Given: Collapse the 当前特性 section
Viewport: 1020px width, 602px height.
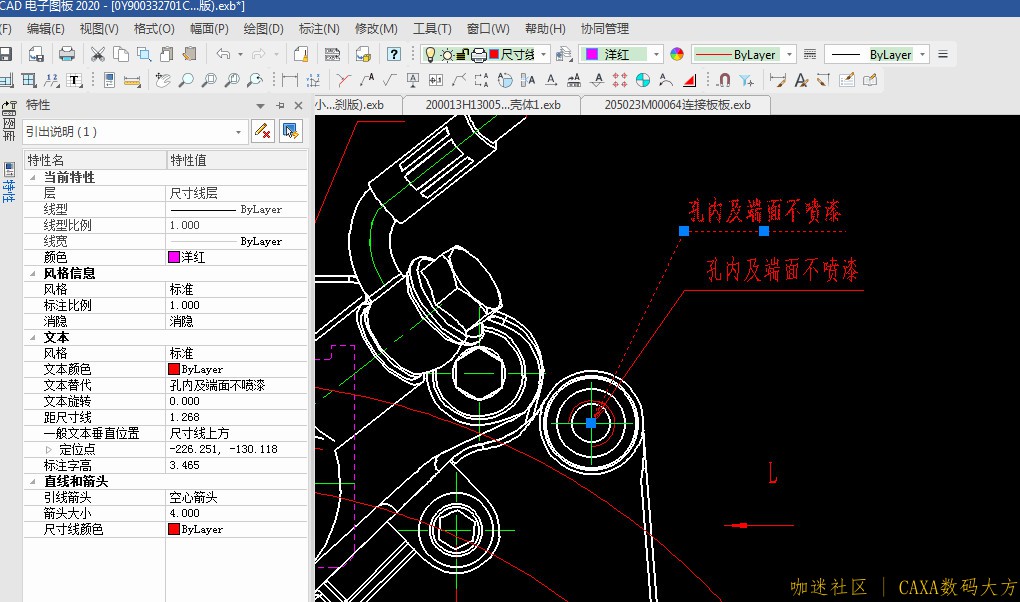Looking at the screenshot, I should tap(34, 177).
